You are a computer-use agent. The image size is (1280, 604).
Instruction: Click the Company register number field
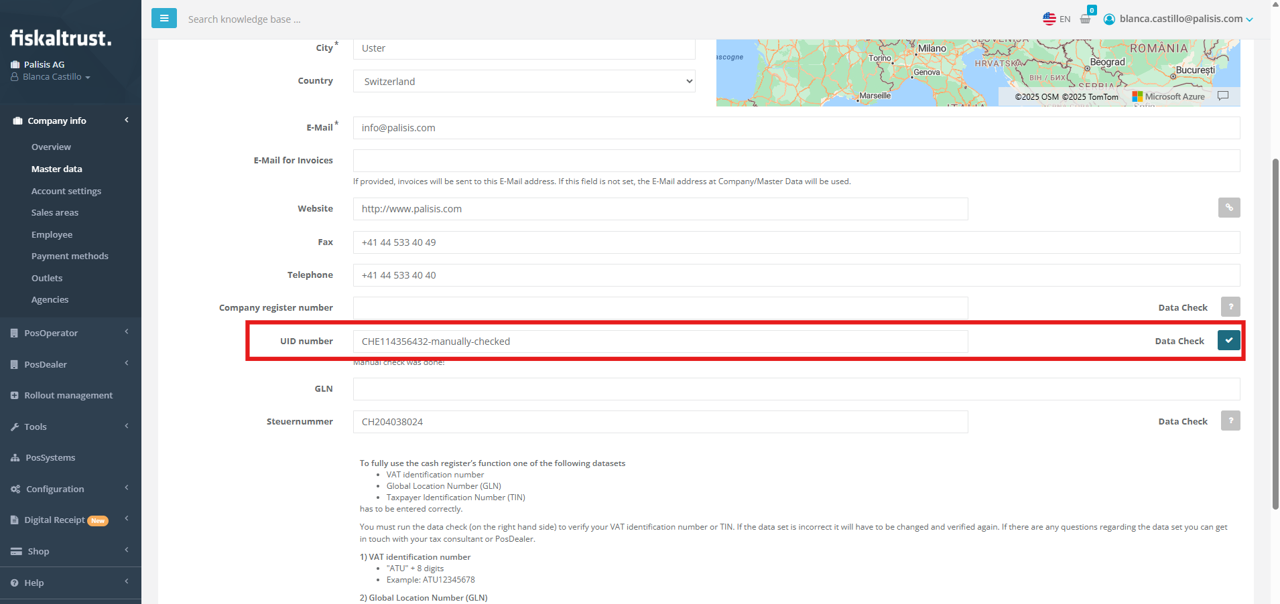[660, 308]
